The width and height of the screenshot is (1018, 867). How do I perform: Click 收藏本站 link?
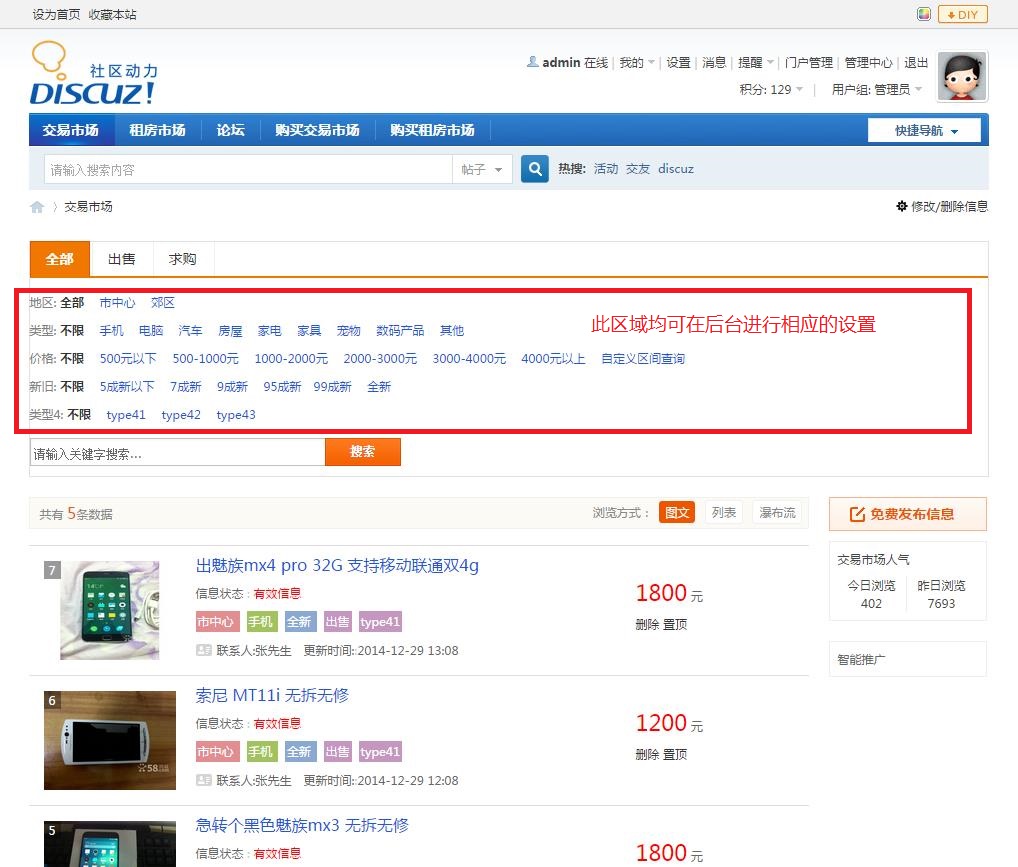click(x=112, y=14)
